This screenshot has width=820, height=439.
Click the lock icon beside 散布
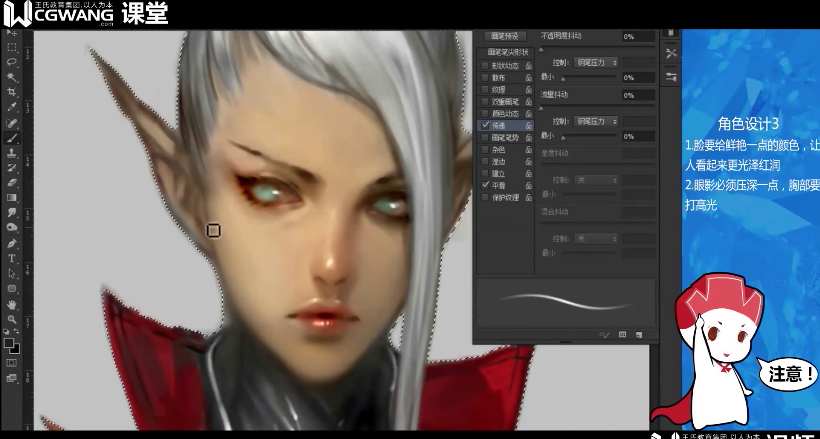(x=528, y=77)
